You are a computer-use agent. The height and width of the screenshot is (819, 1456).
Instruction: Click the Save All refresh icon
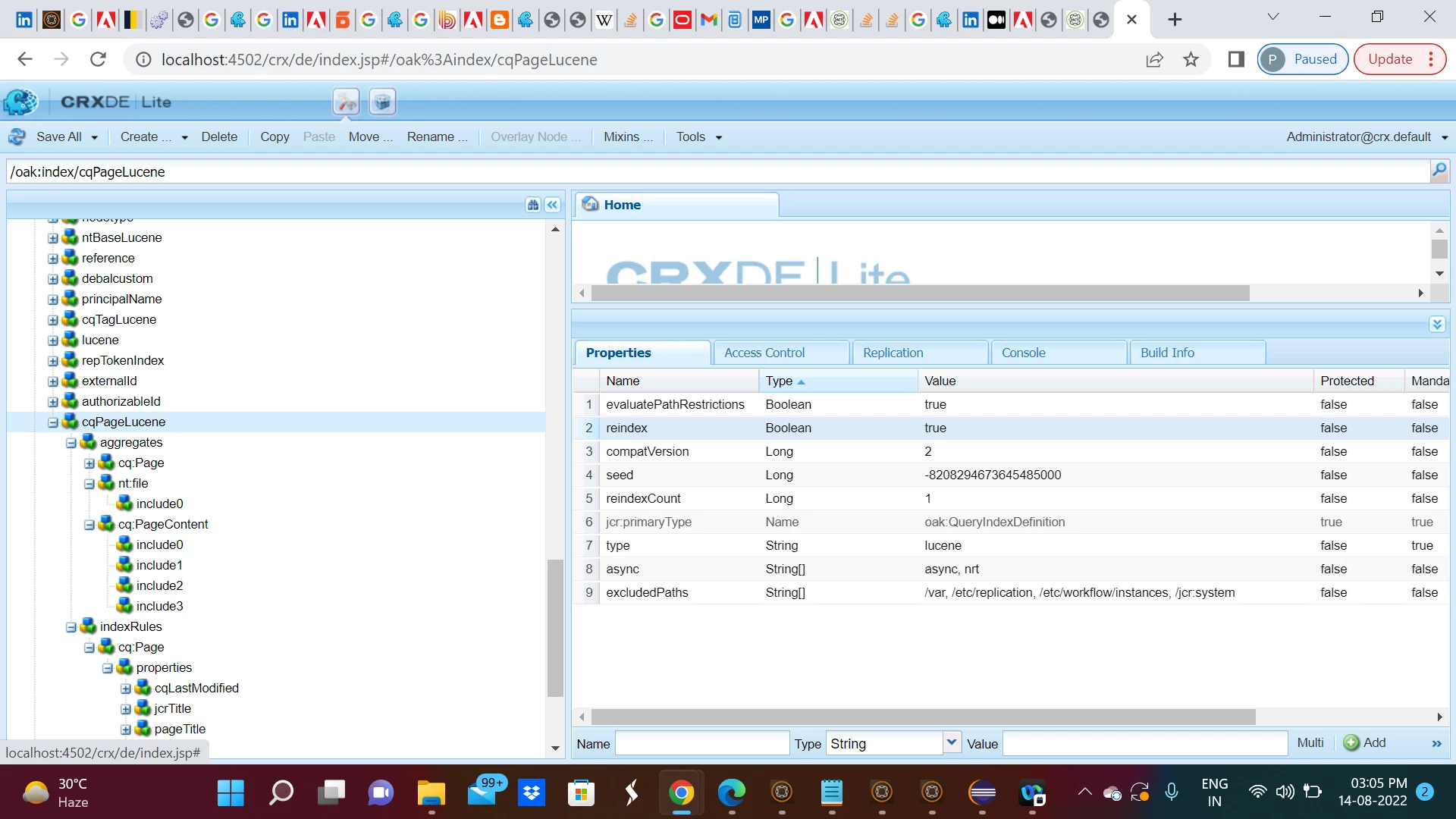click(x=17, y=137)
